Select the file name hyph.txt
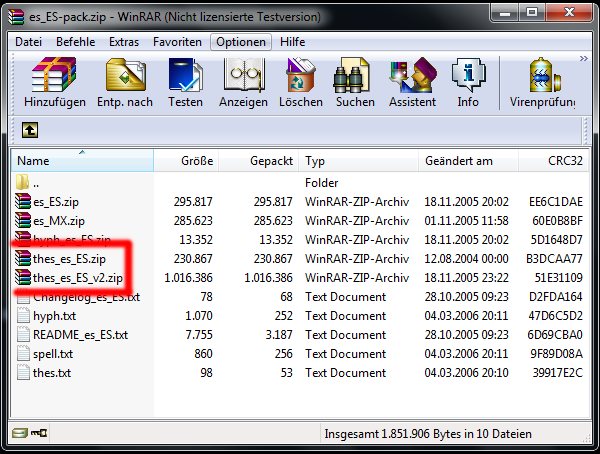600x454 pixels. point(54,316)
